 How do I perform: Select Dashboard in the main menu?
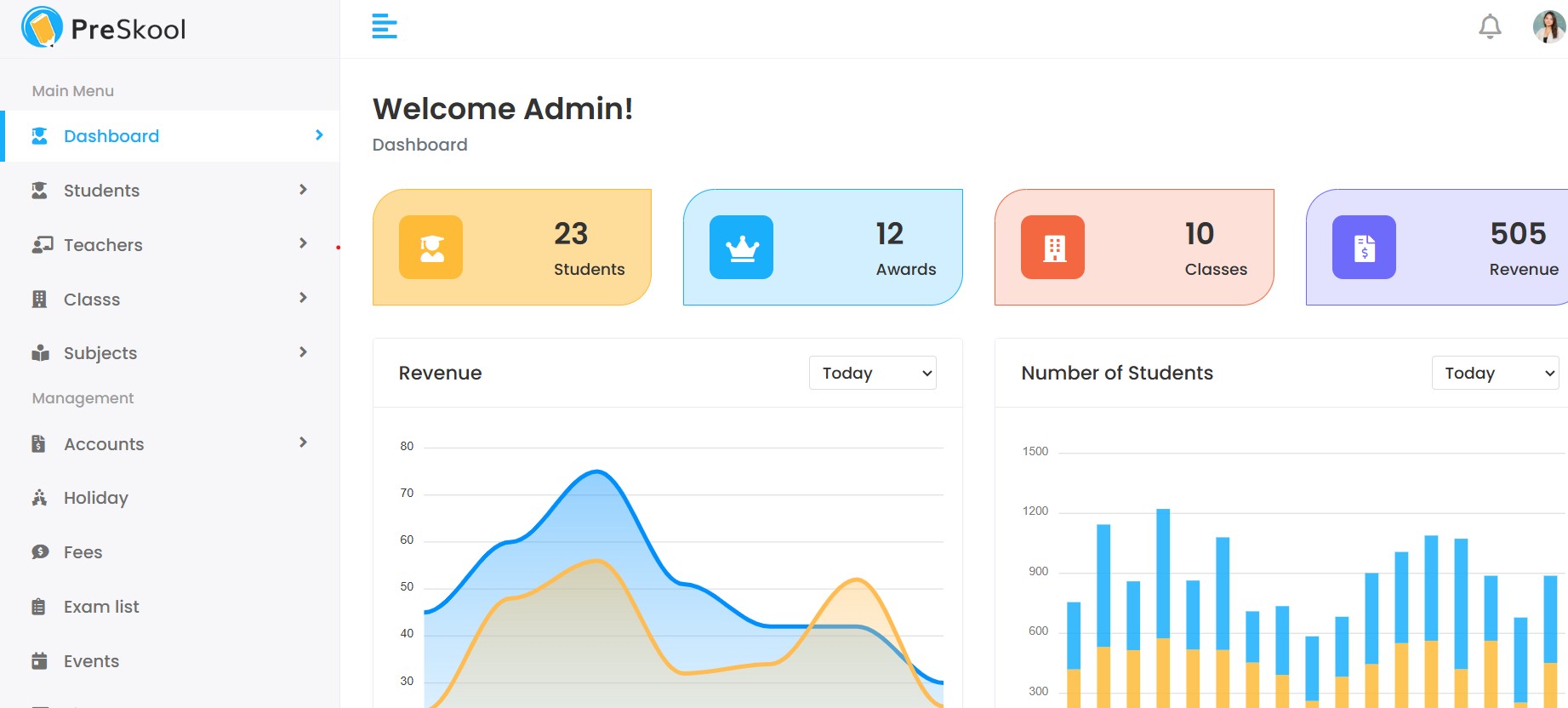point(111,136)
